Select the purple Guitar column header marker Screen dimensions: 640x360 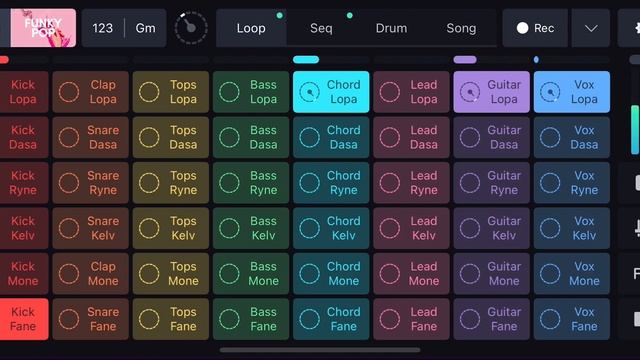point(465,60)
